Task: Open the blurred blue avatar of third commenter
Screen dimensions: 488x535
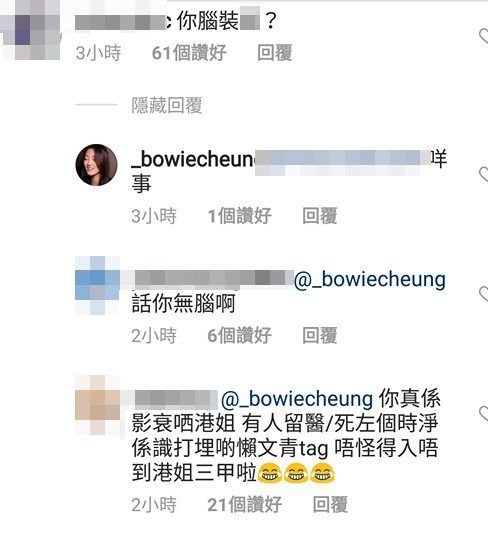Action: [97, 285]
